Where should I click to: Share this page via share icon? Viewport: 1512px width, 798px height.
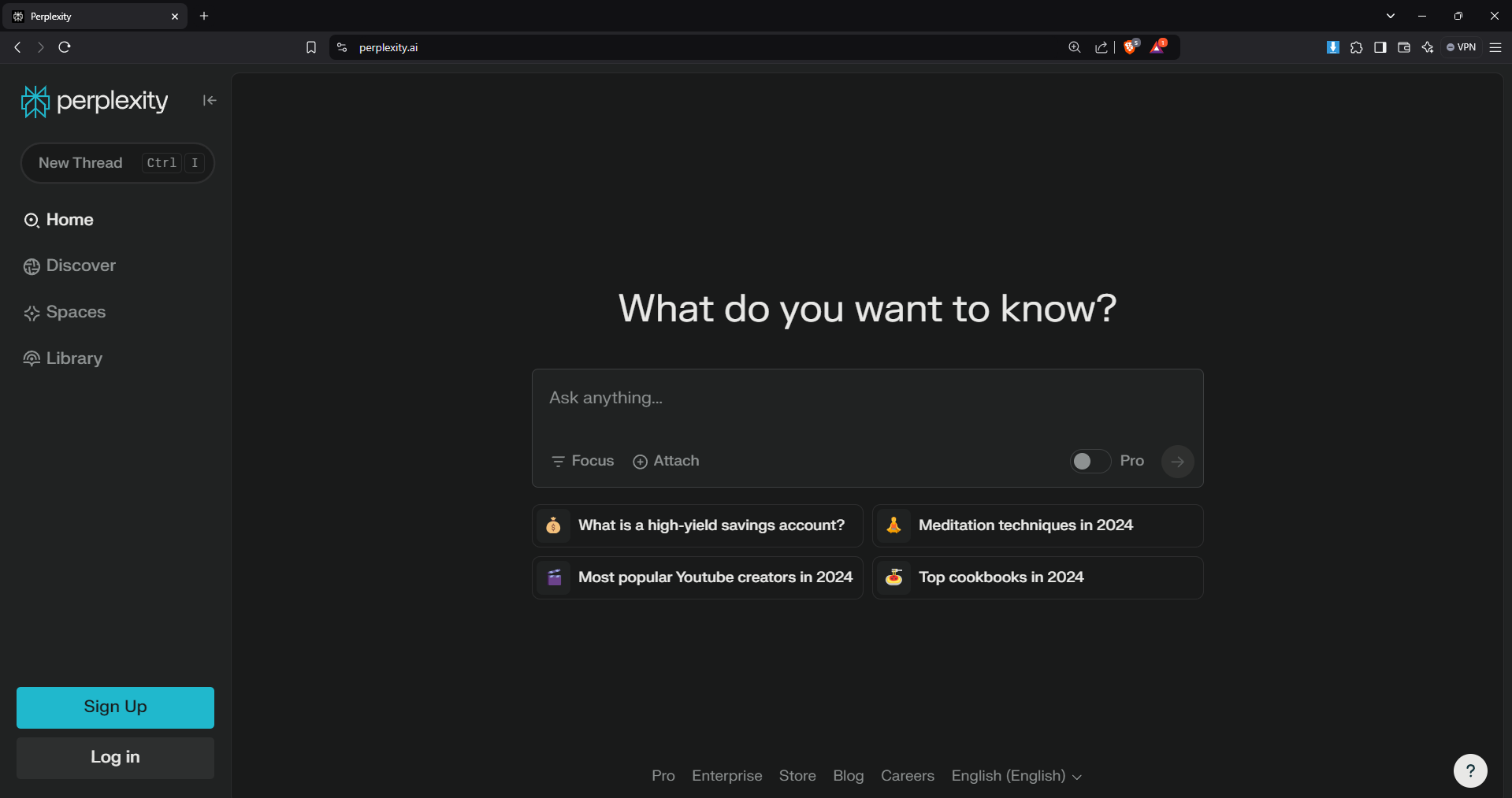(1101, 47)
